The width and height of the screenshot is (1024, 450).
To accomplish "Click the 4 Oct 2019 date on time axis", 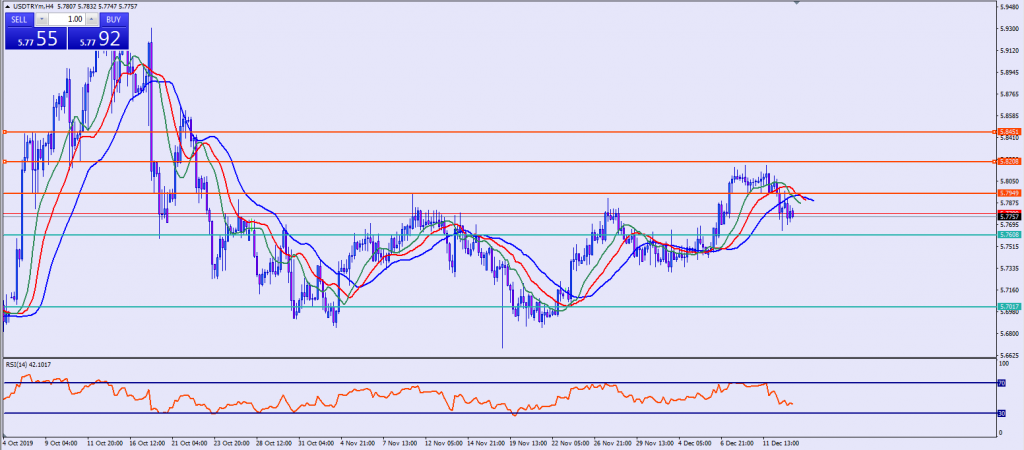I will 20,440.
